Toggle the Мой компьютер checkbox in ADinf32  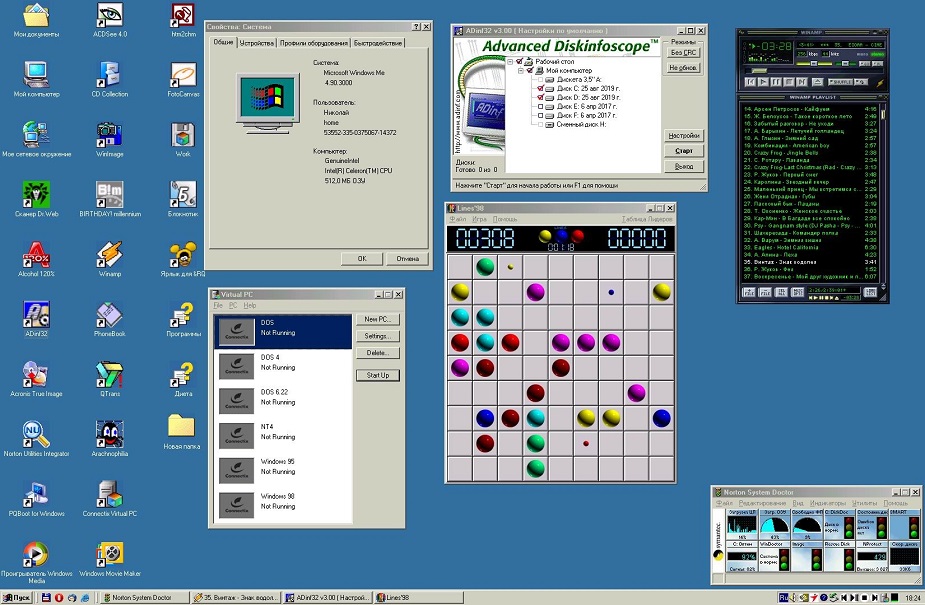(x=530, y=71)
